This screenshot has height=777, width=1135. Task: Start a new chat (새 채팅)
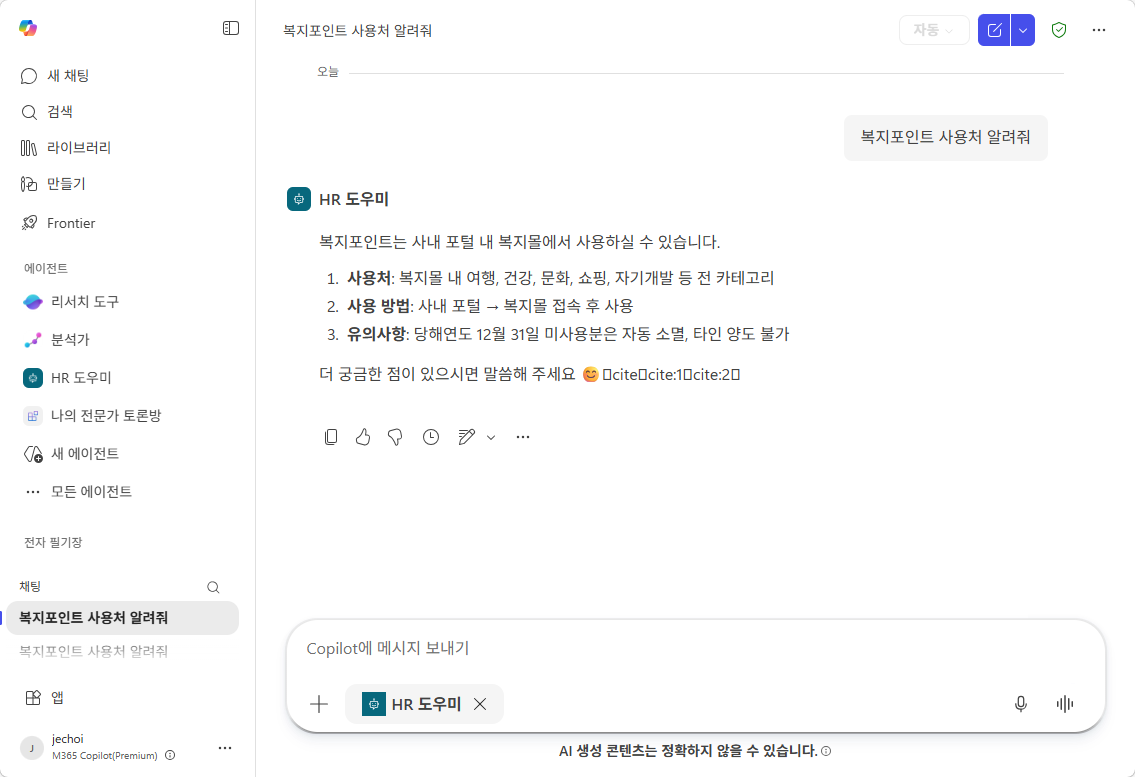55,75
